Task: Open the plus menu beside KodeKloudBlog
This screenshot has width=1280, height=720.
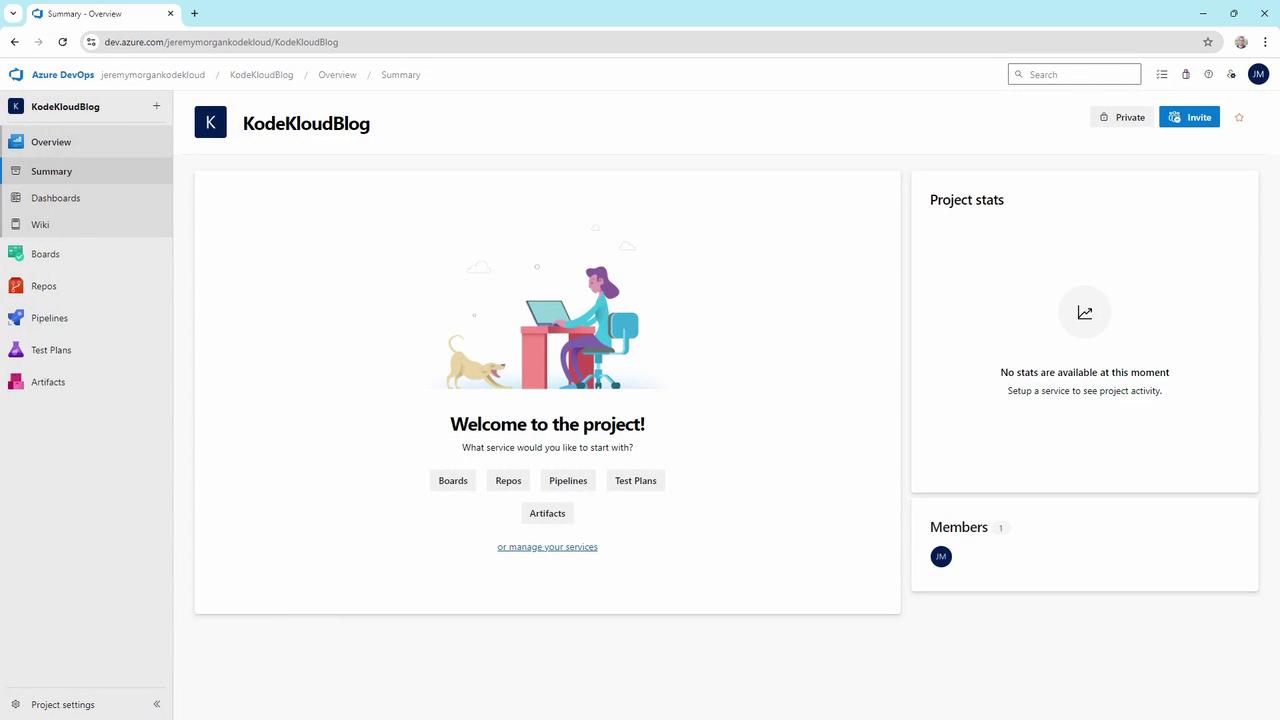Action: [x=156, y=106]
